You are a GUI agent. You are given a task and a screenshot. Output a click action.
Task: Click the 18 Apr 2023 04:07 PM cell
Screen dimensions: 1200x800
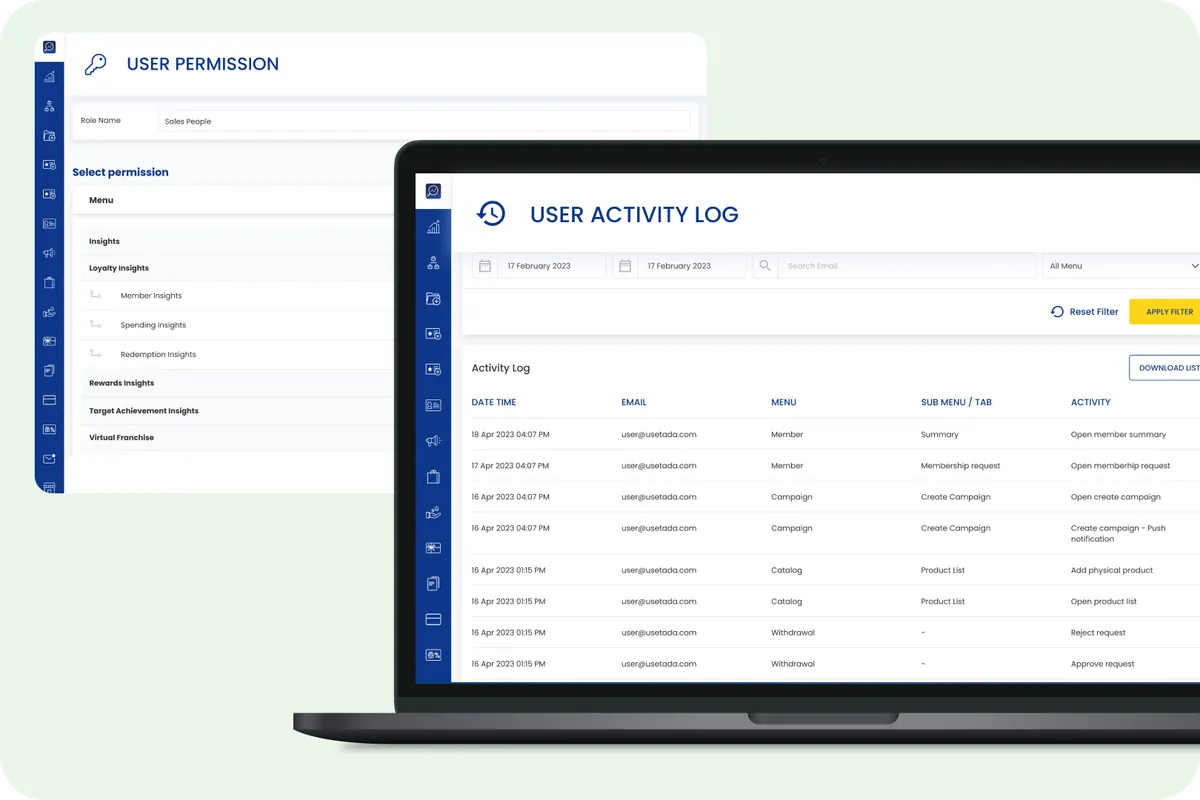(510, 435)
